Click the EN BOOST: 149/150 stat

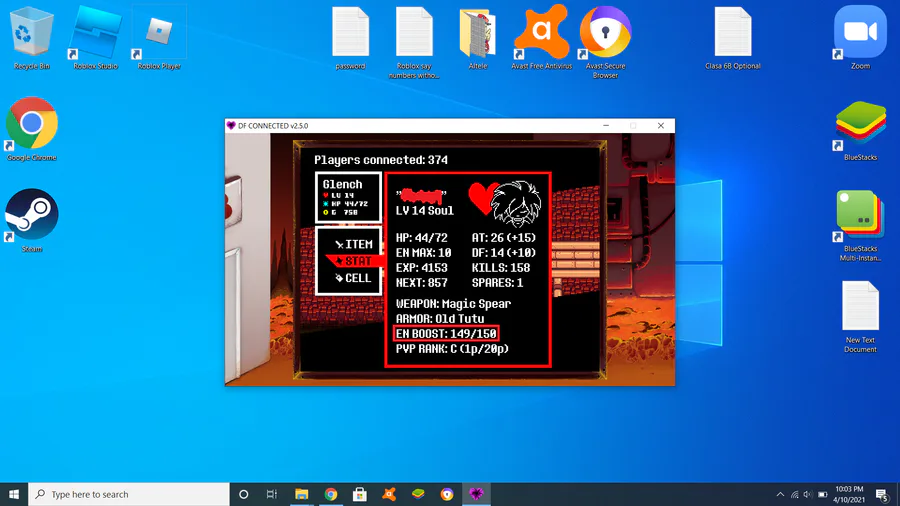446,333
